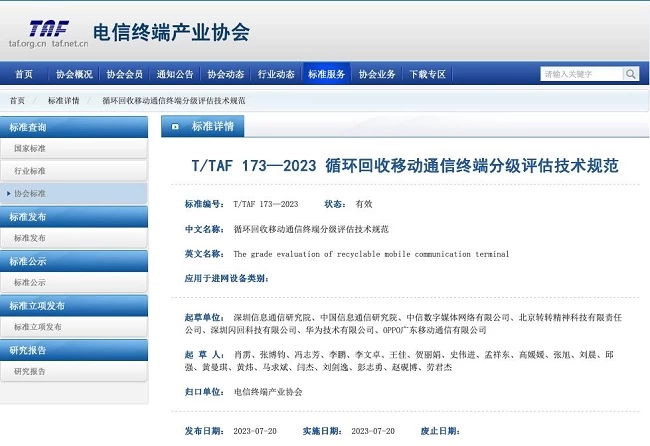Open the 首页 navigation menu item
Viewport: 650px width, 446px height.
coord(24,74)
